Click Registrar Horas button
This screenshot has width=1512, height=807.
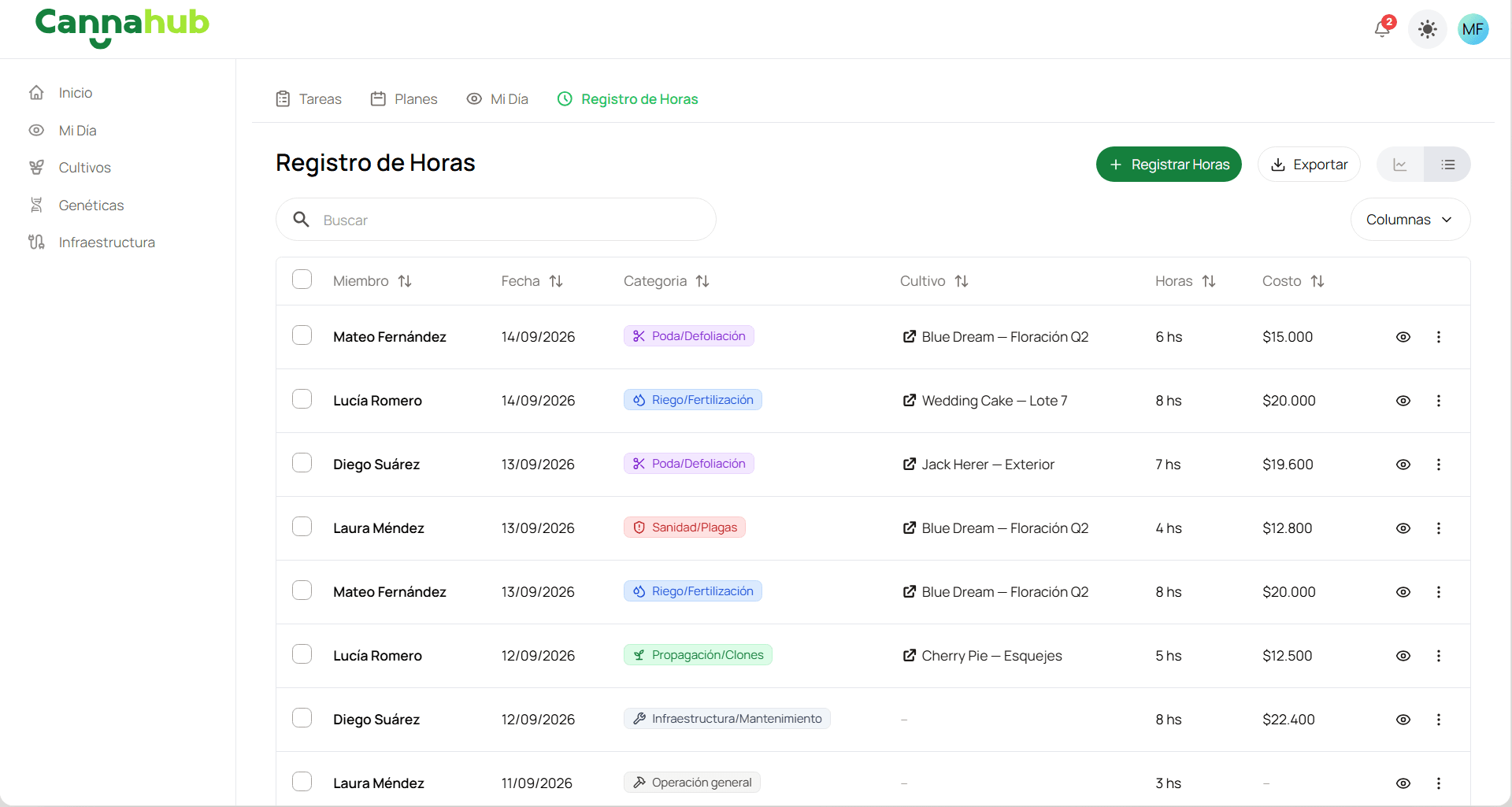[x=1169, y=165]
